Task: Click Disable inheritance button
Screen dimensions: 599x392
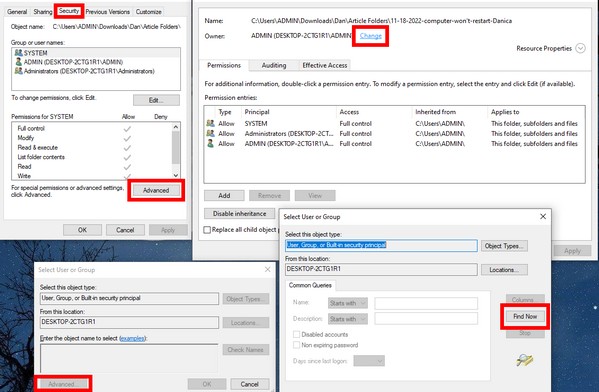Action: coord(240,214)
